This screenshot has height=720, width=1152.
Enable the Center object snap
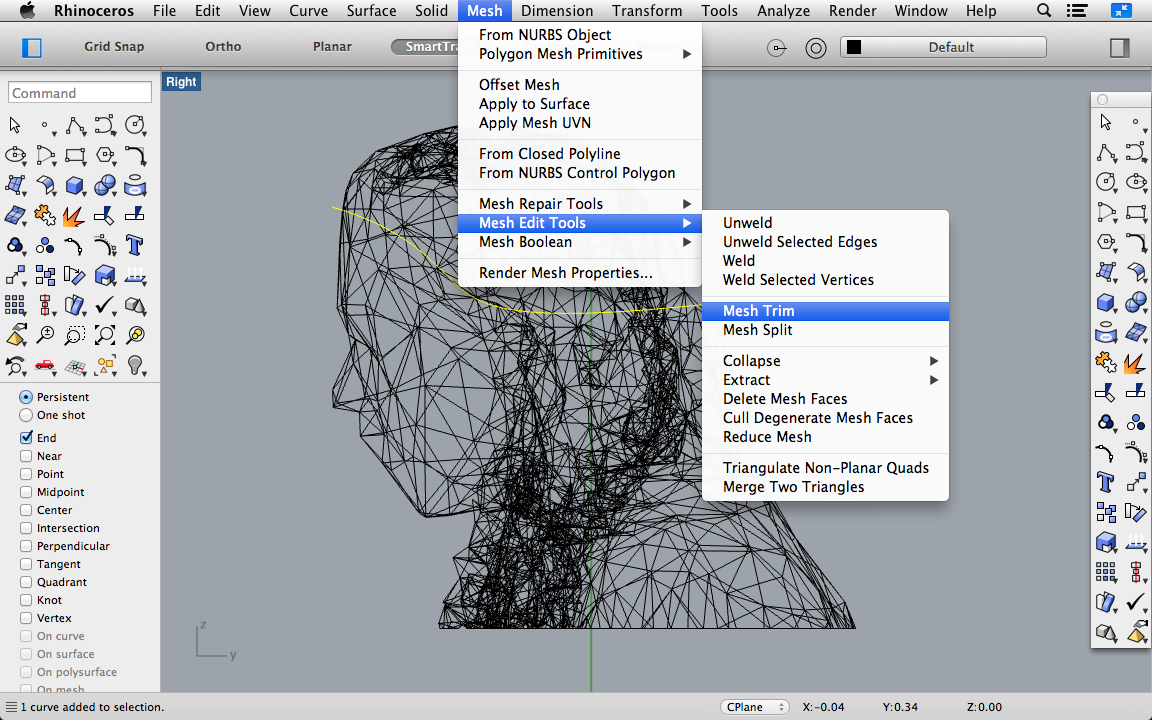pos(26,510)
